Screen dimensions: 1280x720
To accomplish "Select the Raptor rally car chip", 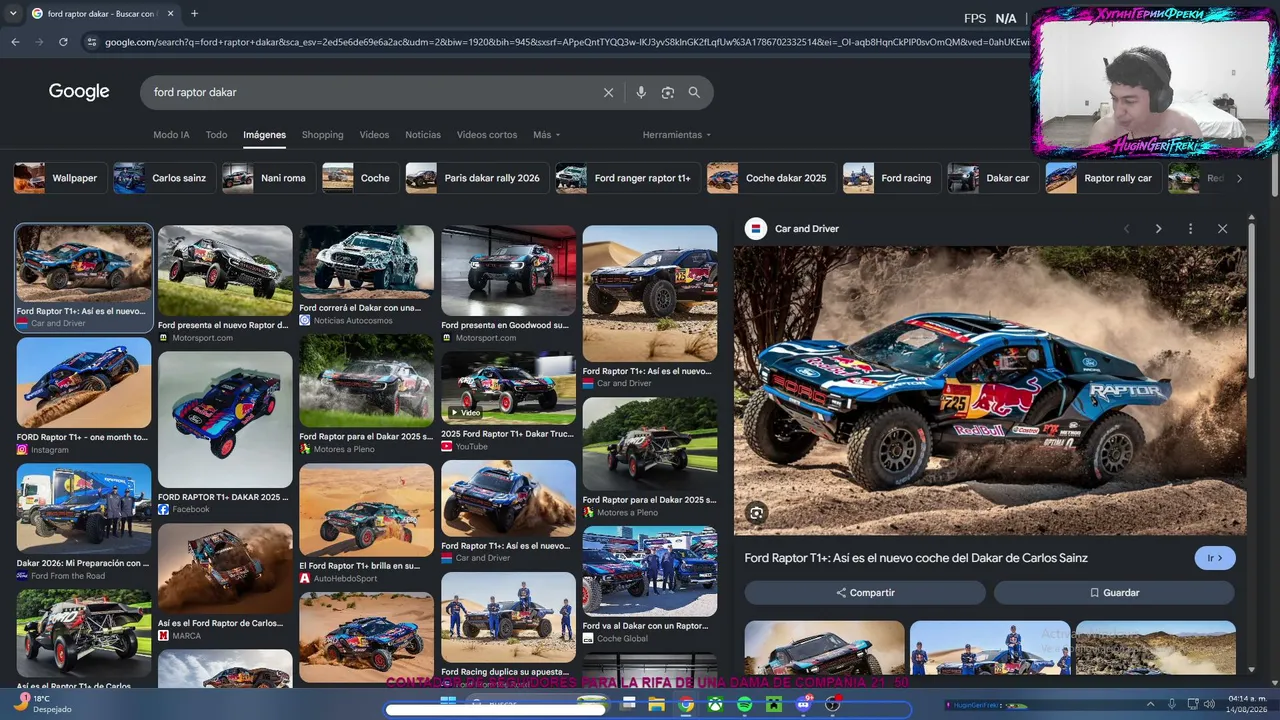I will [1104, 178].
